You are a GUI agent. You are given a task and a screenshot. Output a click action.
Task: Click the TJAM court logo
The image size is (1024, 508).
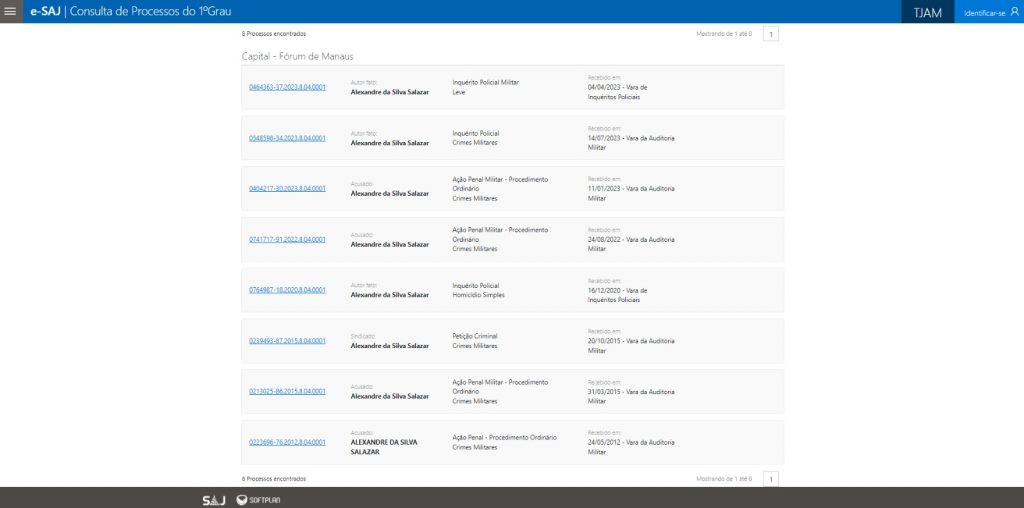click(x=927, y=12)
